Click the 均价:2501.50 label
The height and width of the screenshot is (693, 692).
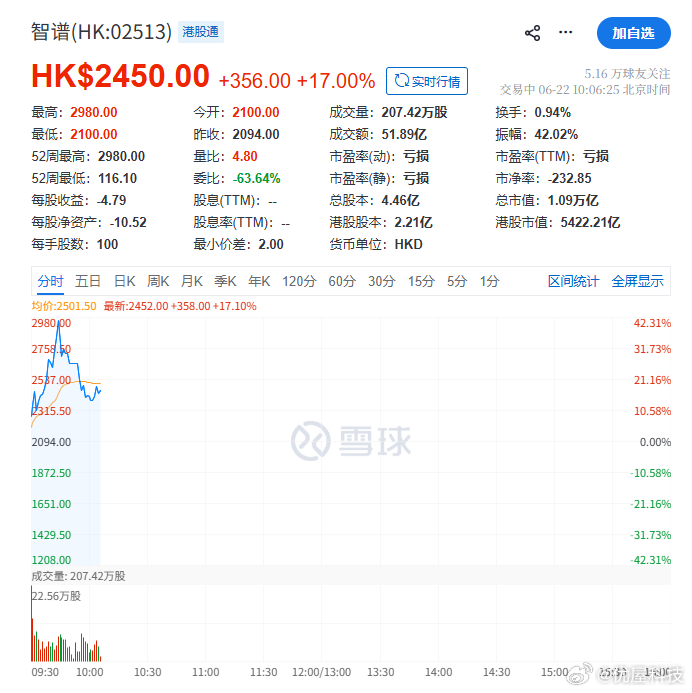[x=64, y=306]
